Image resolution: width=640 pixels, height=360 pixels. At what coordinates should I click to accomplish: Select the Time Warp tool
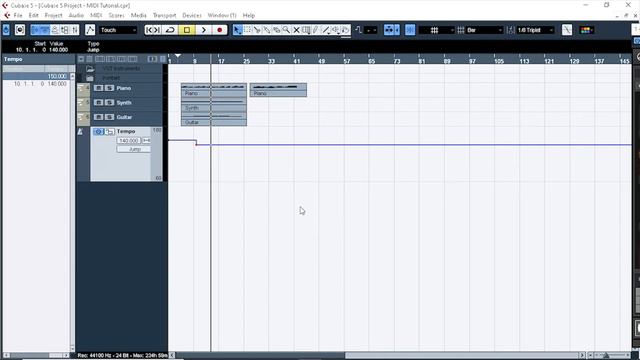[306, 30]
